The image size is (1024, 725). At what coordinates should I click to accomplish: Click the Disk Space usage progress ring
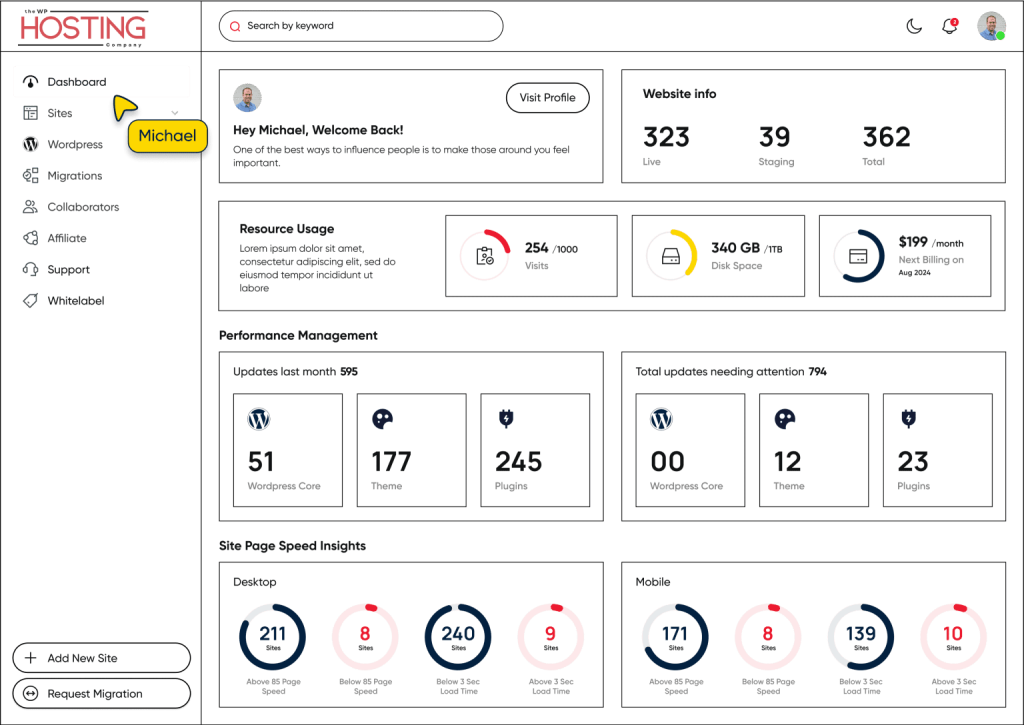coord(671,256)
